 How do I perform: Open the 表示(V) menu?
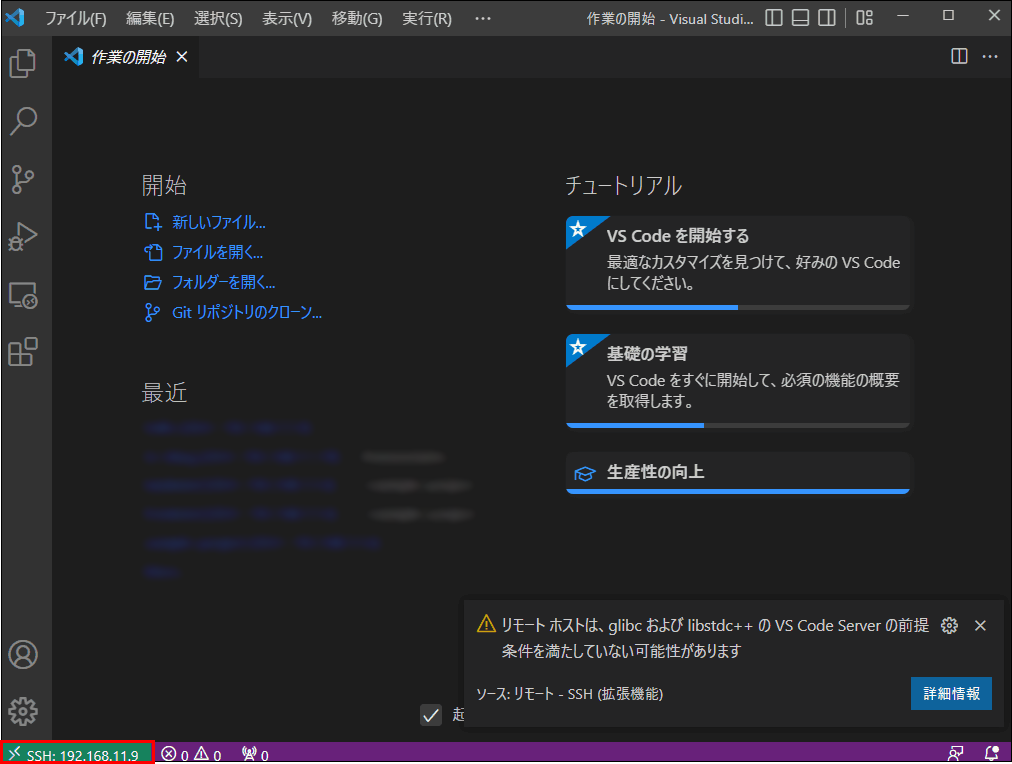click(x=287, y=18)
